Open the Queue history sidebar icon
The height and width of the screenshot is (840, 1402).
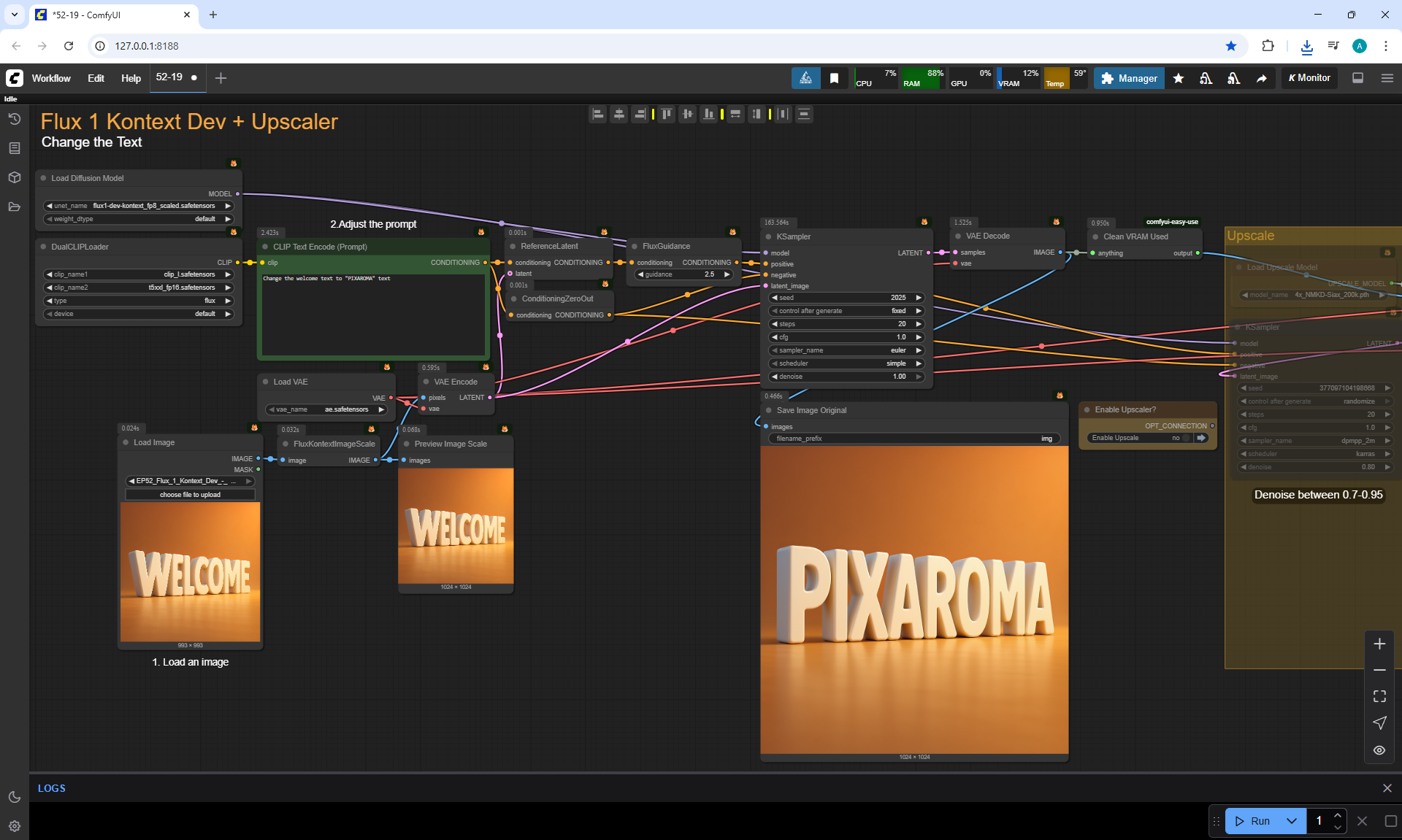point(15,119)
